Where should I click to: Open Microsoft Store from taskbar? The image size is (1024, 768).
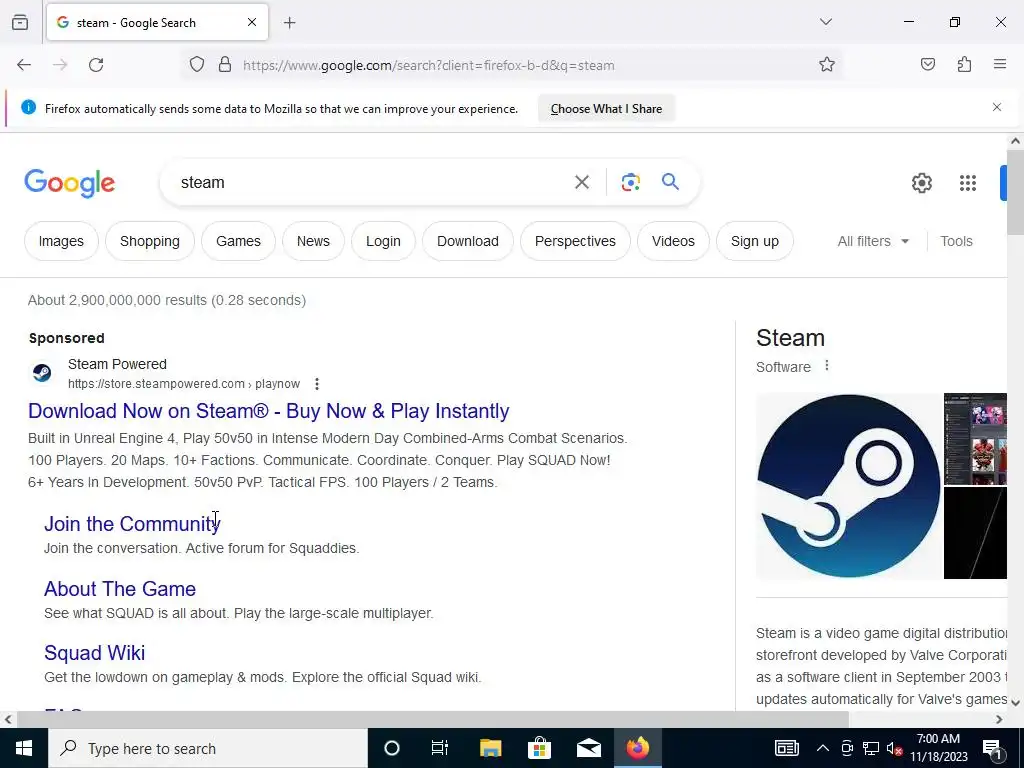coord(539,748)
